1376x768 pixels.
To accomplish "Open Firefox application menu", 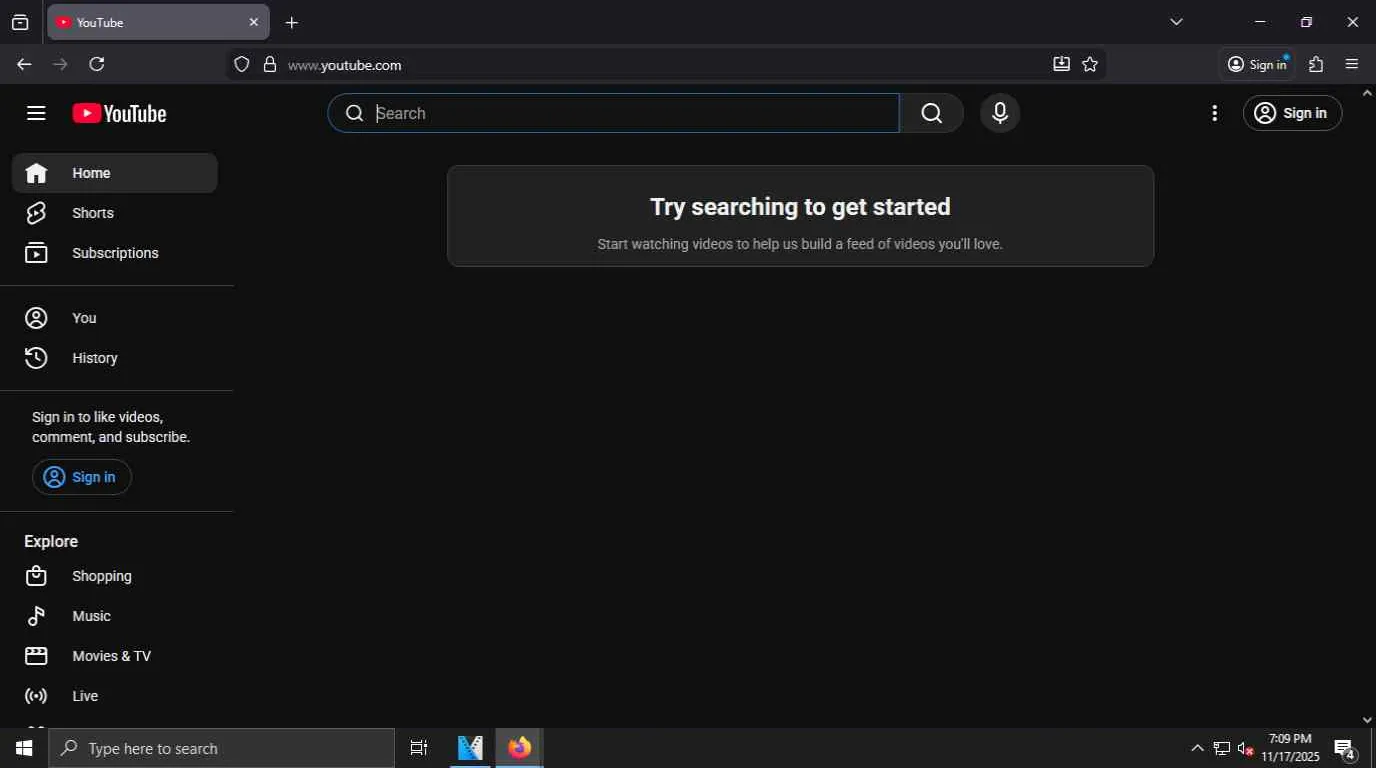I will point(1352,64).
